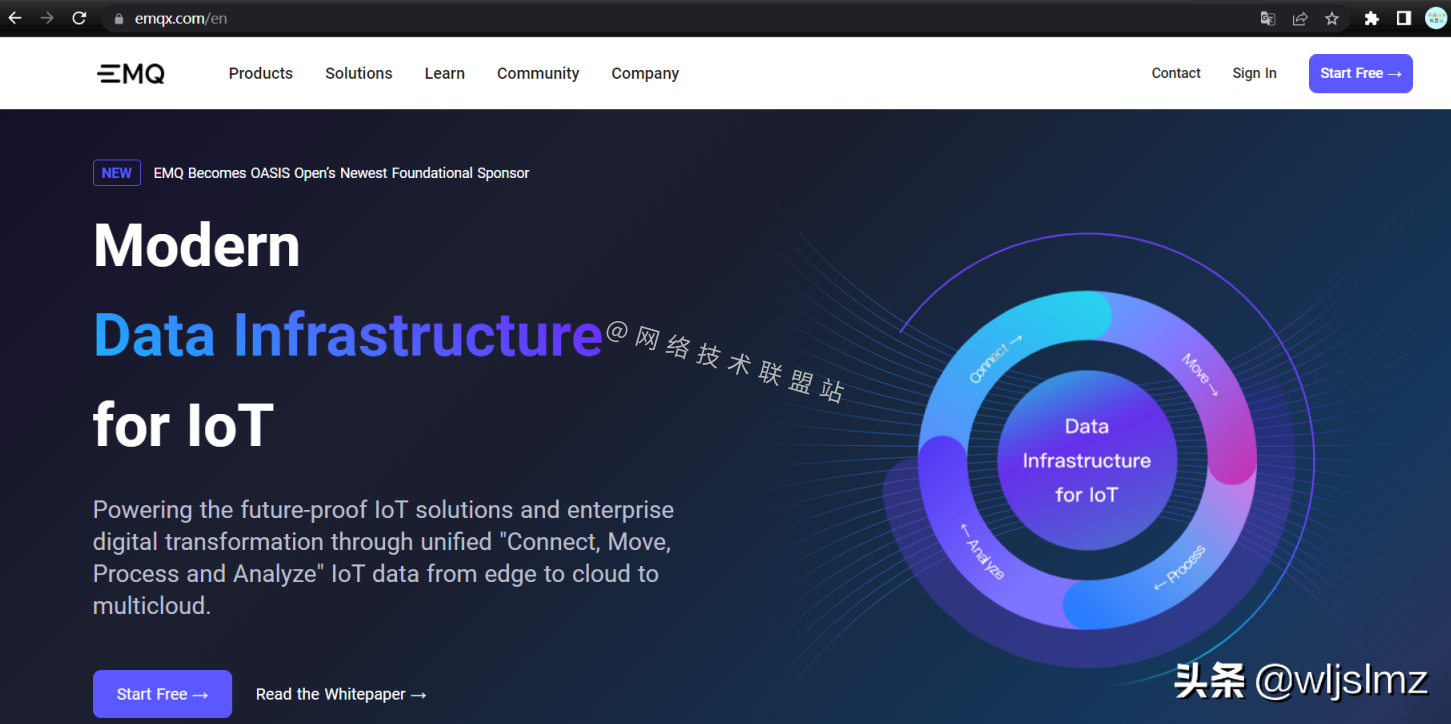The width and height of the screenshot is (1451, 724).
Task: Click the Start Free button in header
Action: coord(1360,73)
